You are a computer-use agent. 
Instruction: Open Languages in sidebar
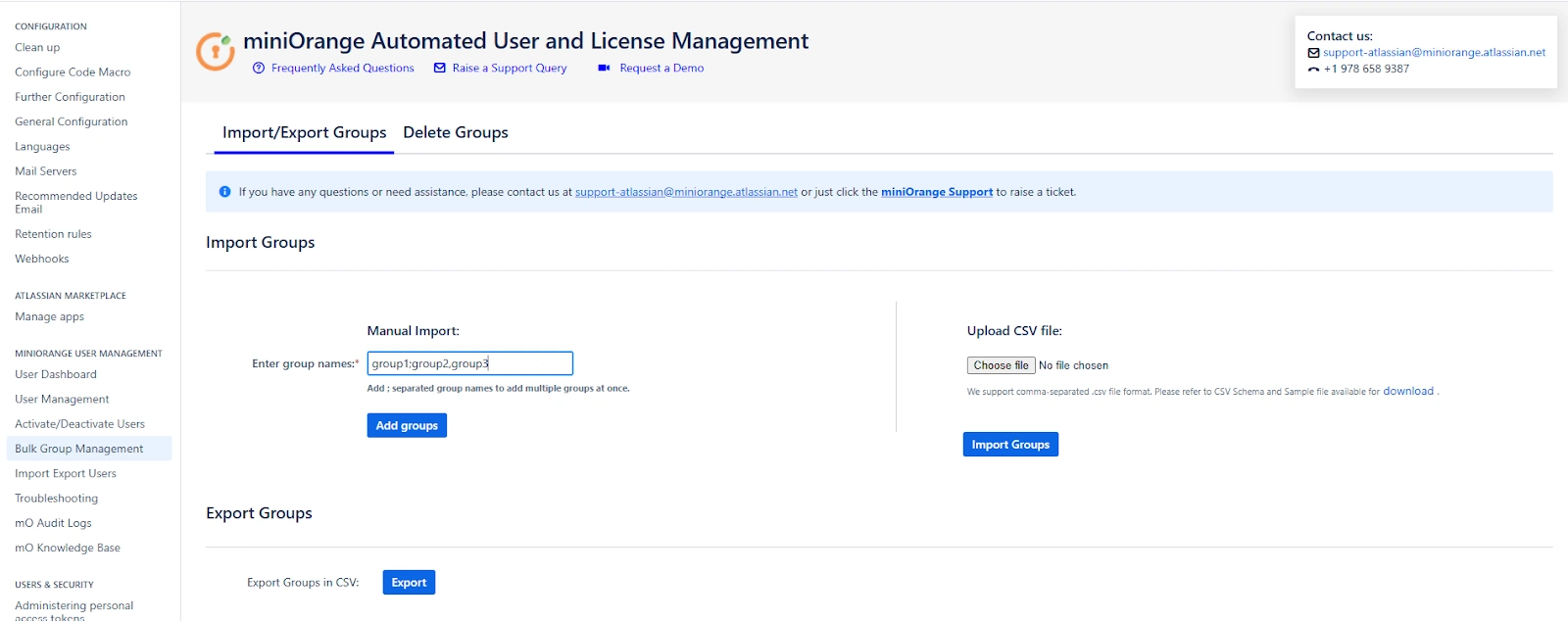[x=42, y=147]
